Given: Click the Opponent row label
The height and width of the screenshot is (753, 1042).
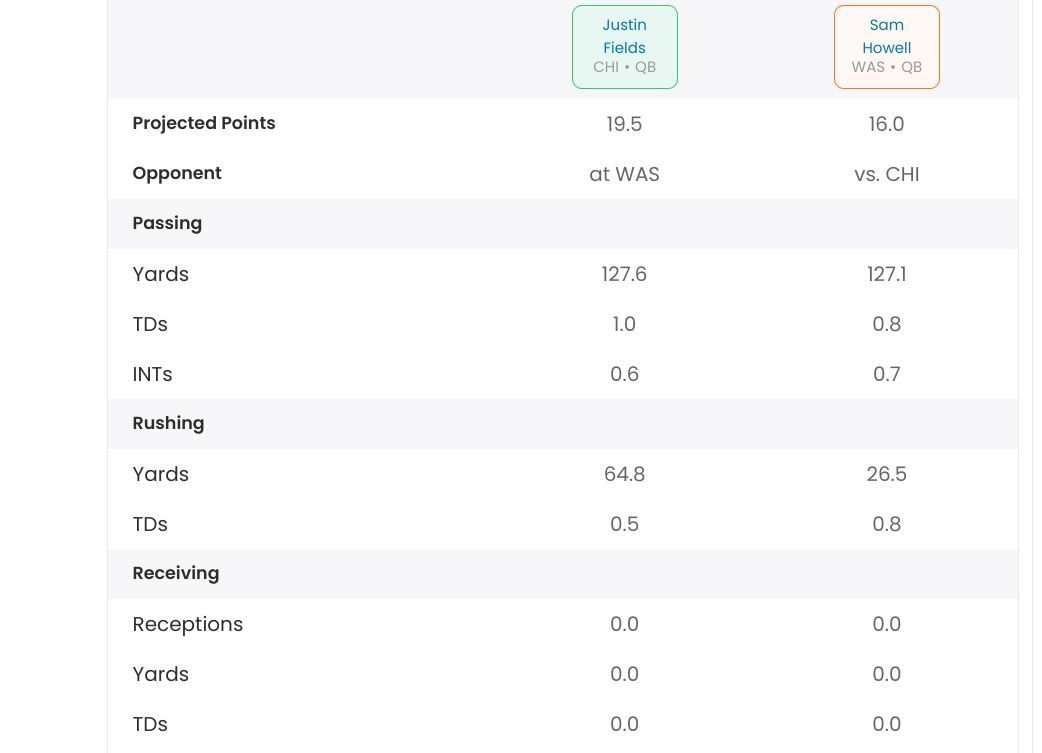Looking at the screenshot, I should [x=177, y=173].
